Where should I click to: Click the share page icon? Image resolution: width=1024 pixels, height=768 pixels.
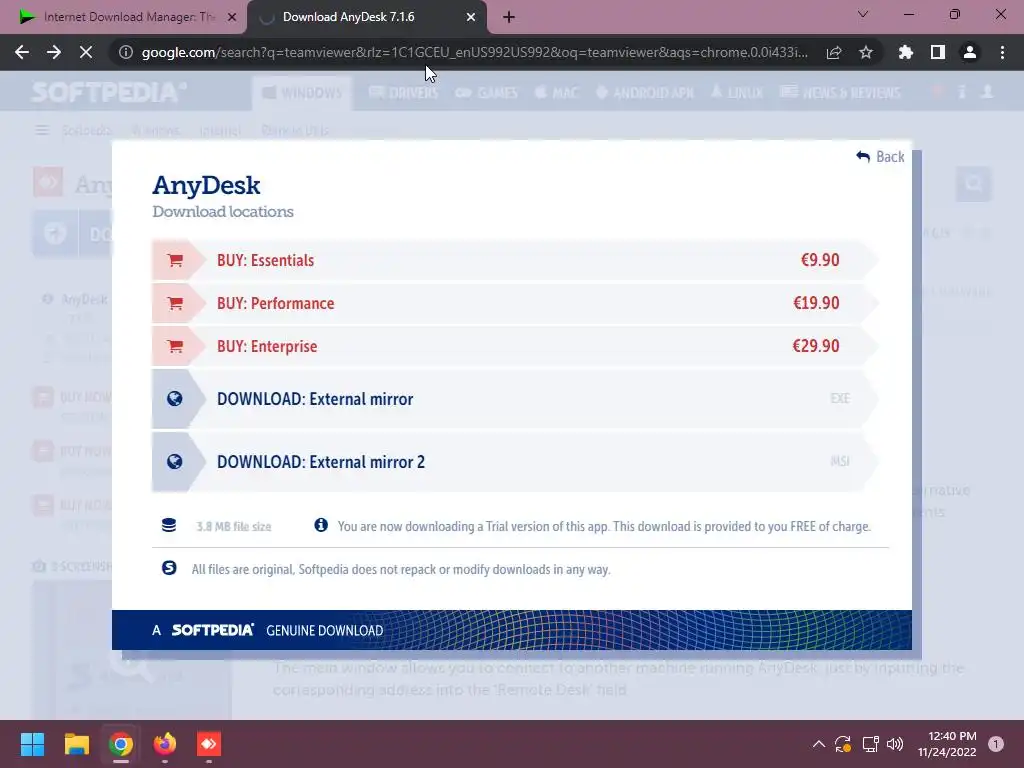[x=834, y=52]
